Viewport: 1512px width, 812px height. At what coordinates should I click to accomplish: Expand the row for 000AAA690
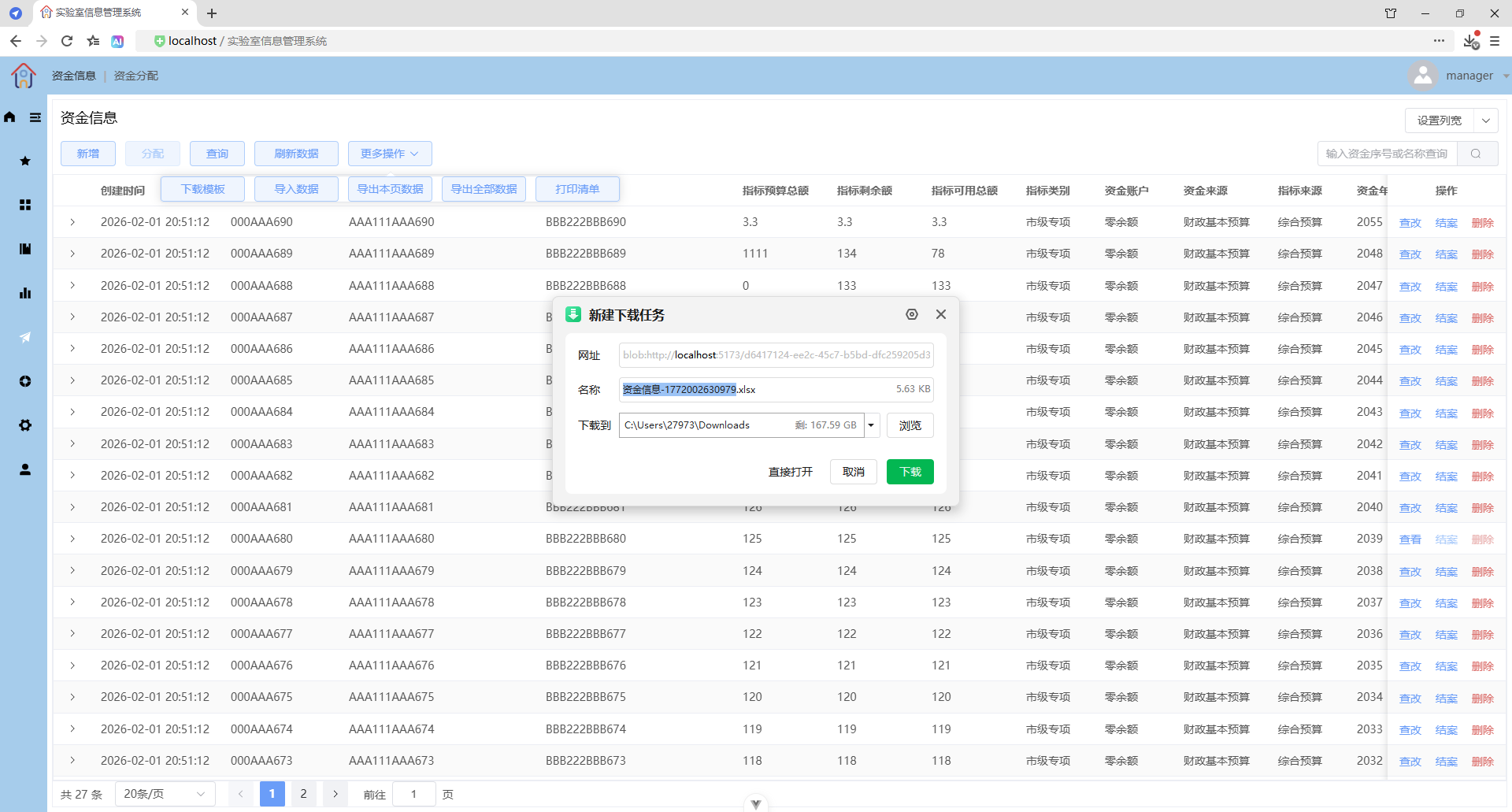point(72,222)
